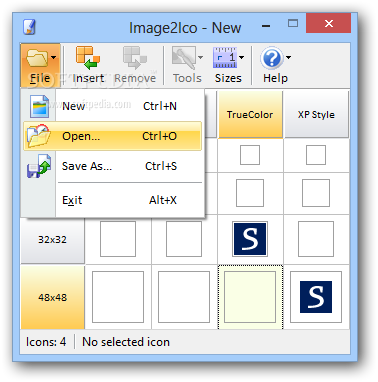Select the 48x48 XP Style S icon

click(316, 297)
